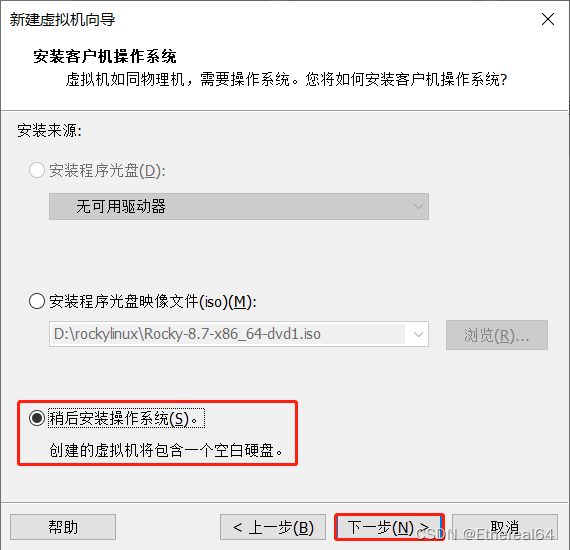Click the 创建的虚拟机将包含一个空白硬盘 description text
Viewport: 570px width, 550px height.
tap(166, 450)
